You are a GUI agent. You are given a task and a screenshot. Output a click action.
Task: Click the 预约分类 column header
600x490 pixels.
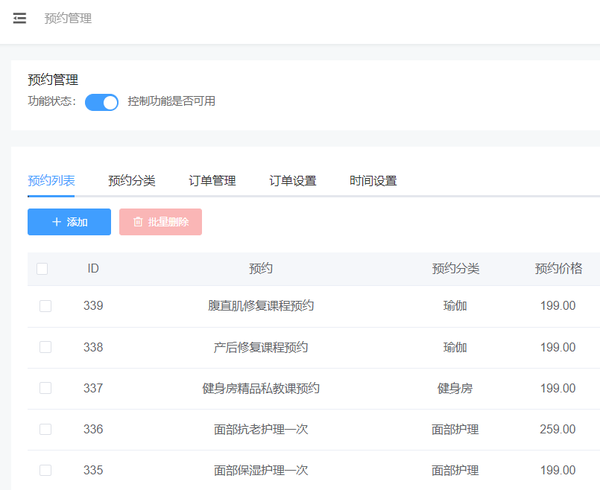(455, 269)
